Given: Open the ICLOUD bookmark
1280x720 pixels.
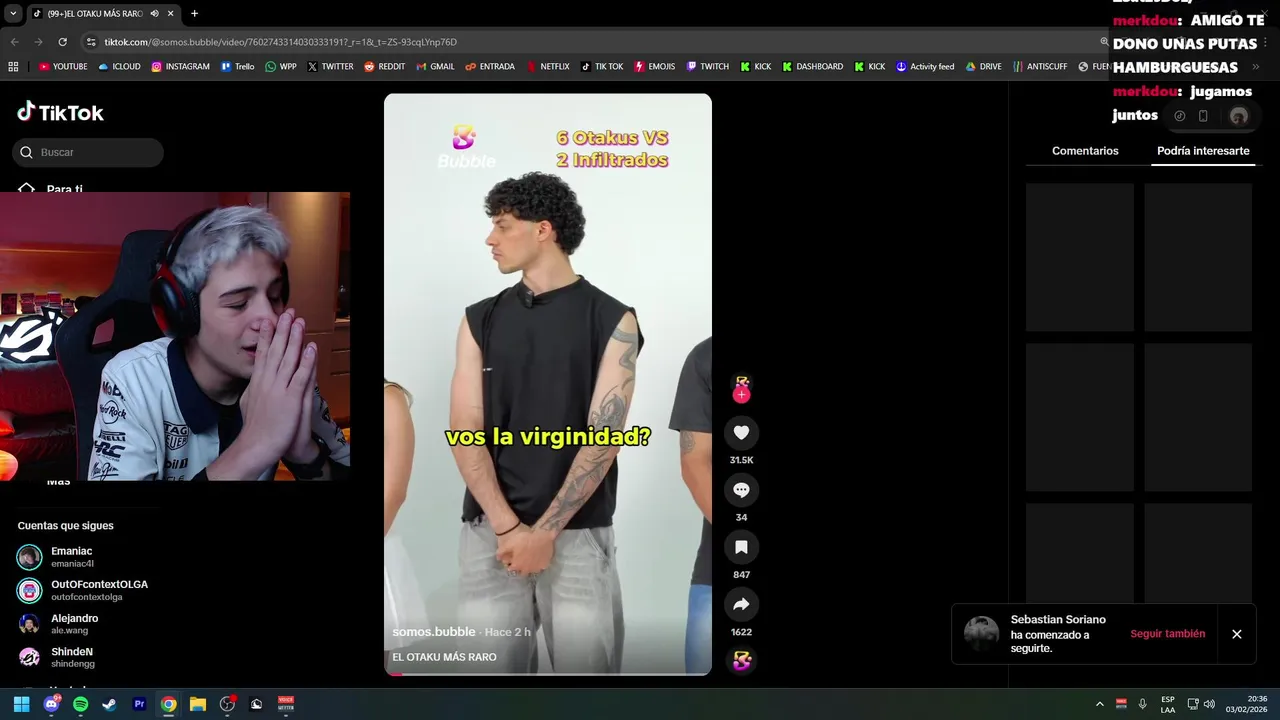Looking at the screenshot, I should (x=119, y=67).
